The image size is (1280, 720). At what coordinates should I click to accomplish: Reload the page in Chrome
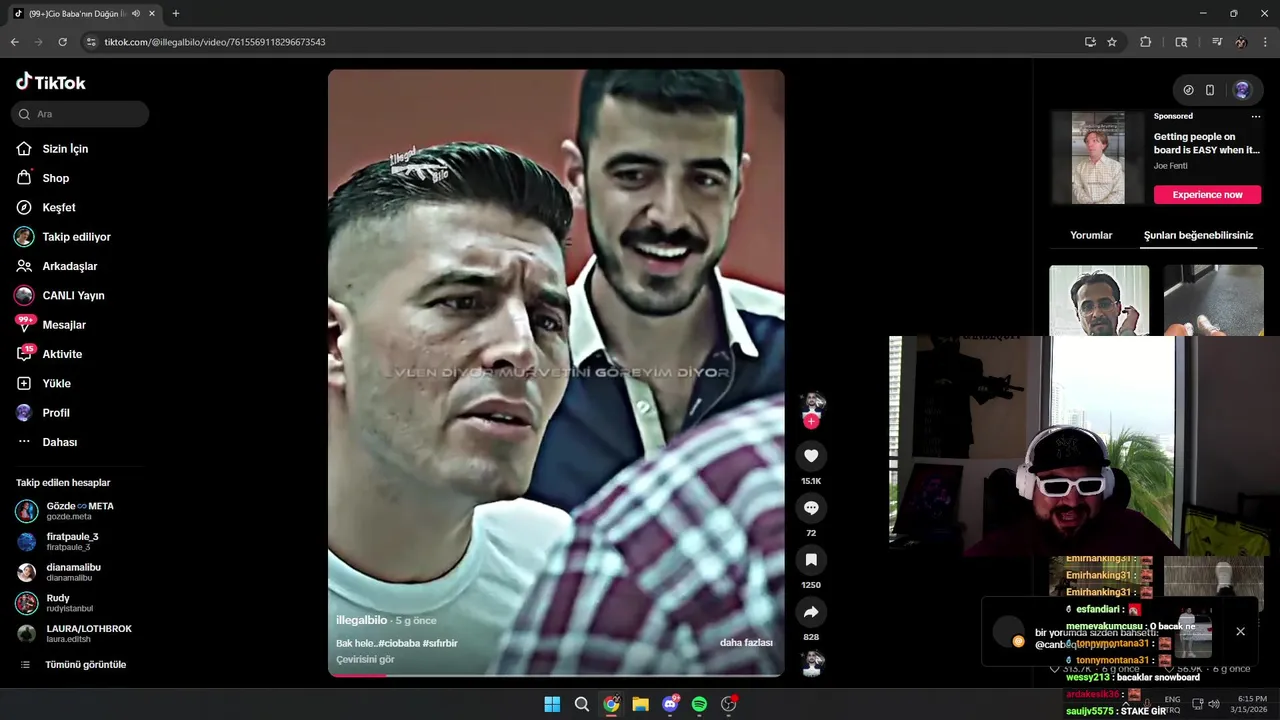pyautogui.click(x=62, y=42)
